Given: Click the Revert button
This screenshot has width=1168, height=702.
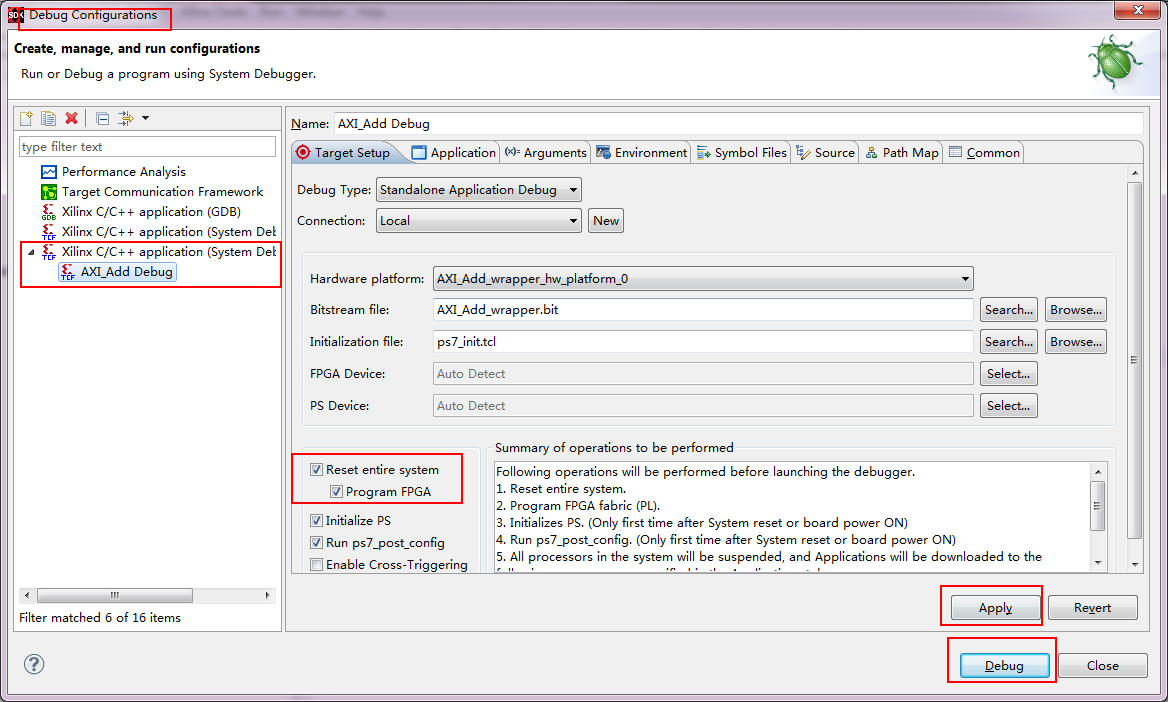Looking at the screenshot, I should 1092,608.
